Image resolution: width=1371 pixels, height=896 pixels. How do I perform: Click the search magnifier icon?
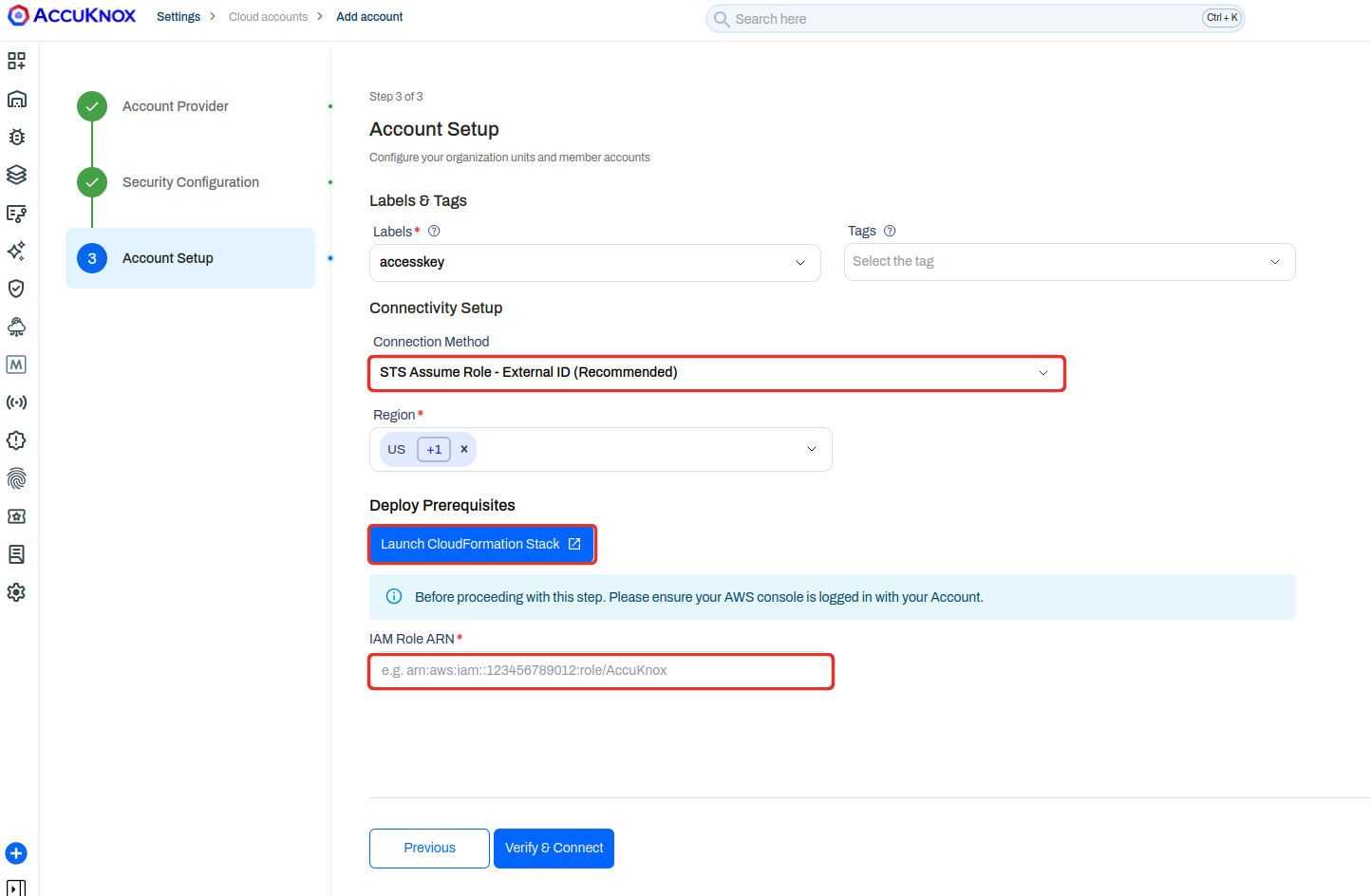click(722, 19)
